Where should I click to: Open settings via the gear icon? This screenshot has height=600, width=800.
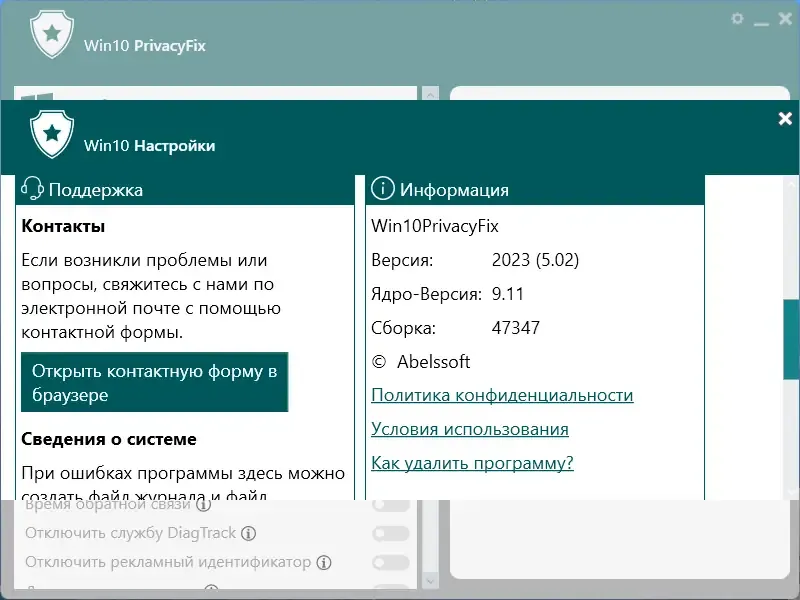(x=737, y=18)
